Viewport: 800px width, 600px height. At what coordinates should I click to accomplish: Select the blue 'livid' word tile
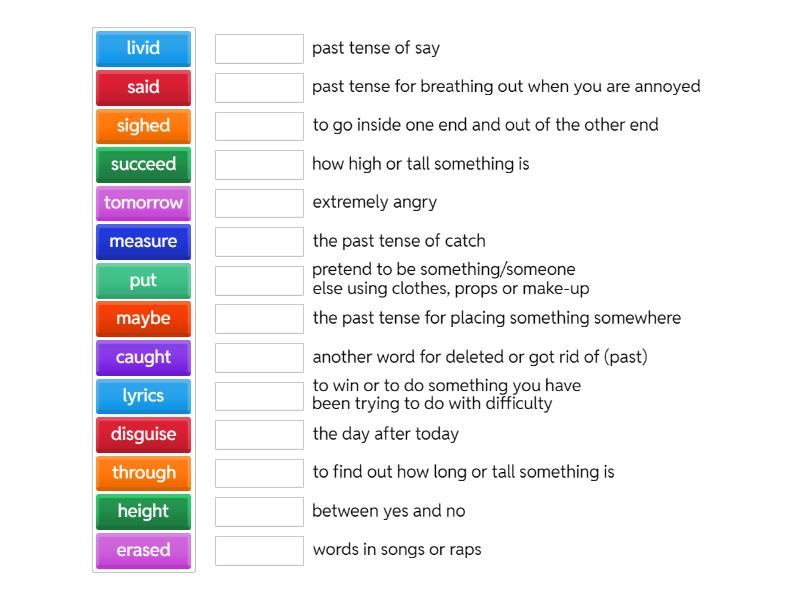[x=143, y=48]
